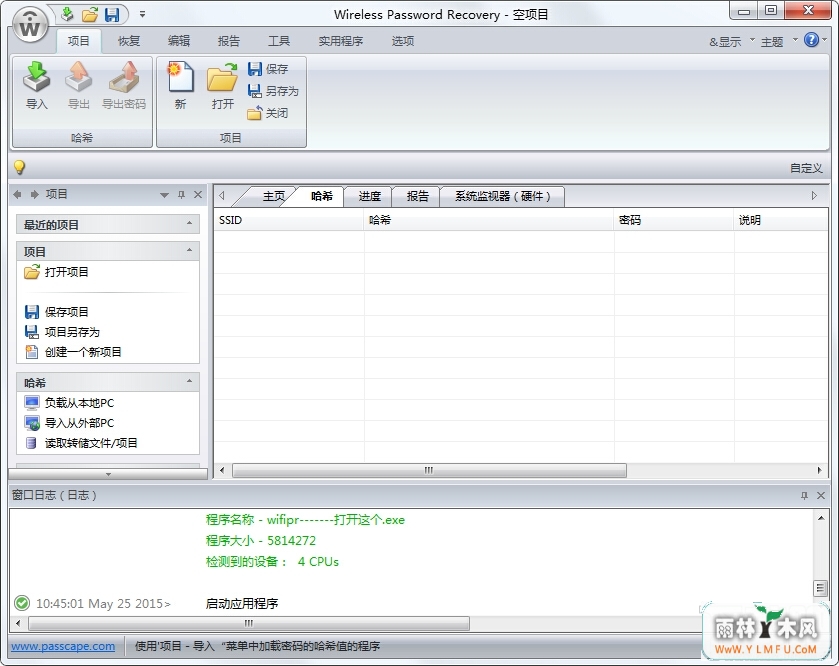The image size is (839, 666).
Task: Click 负载从本地PC in the 哈希 group
Action: click(x=69, y=403)
